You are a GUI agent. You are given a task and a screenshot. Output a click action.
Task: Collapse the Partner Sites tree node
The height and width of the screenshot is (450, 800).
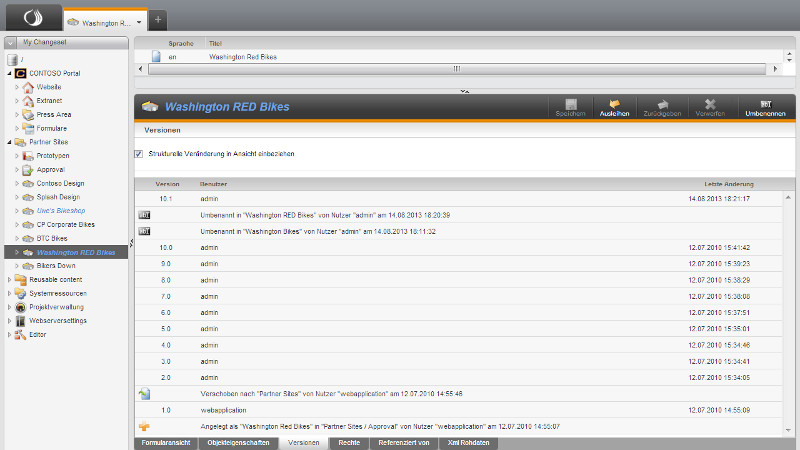(x=9, y=142)
